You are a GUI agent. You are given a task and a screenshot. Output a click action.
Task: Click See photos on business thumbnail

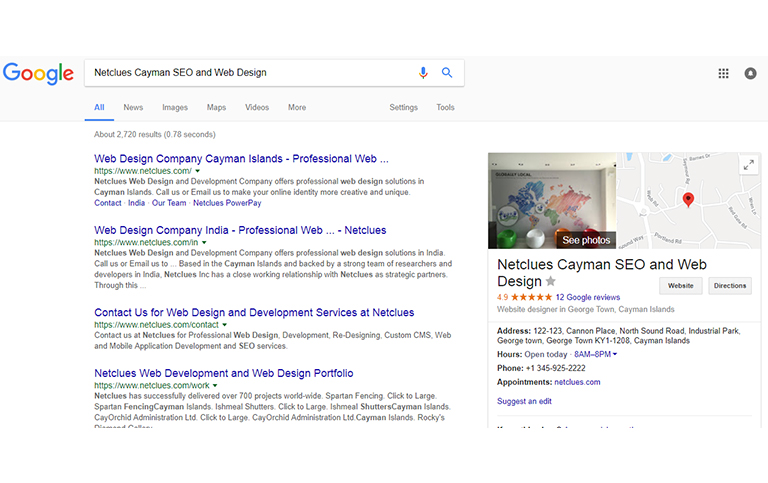(586, 240)
